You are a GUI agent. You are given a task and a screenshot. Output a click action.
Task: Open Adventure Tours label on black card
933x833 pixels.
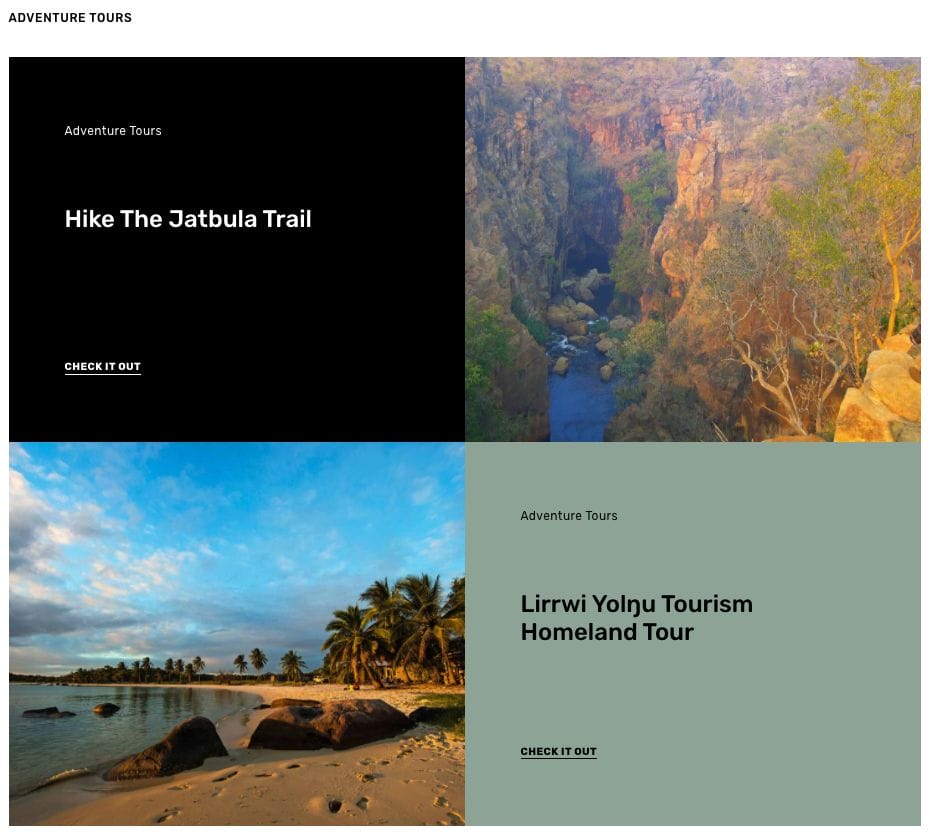point(113,131)
